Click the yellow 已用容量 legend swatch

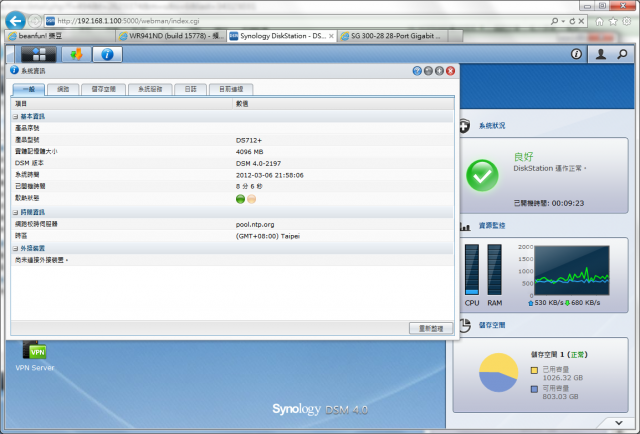point(534,370)
